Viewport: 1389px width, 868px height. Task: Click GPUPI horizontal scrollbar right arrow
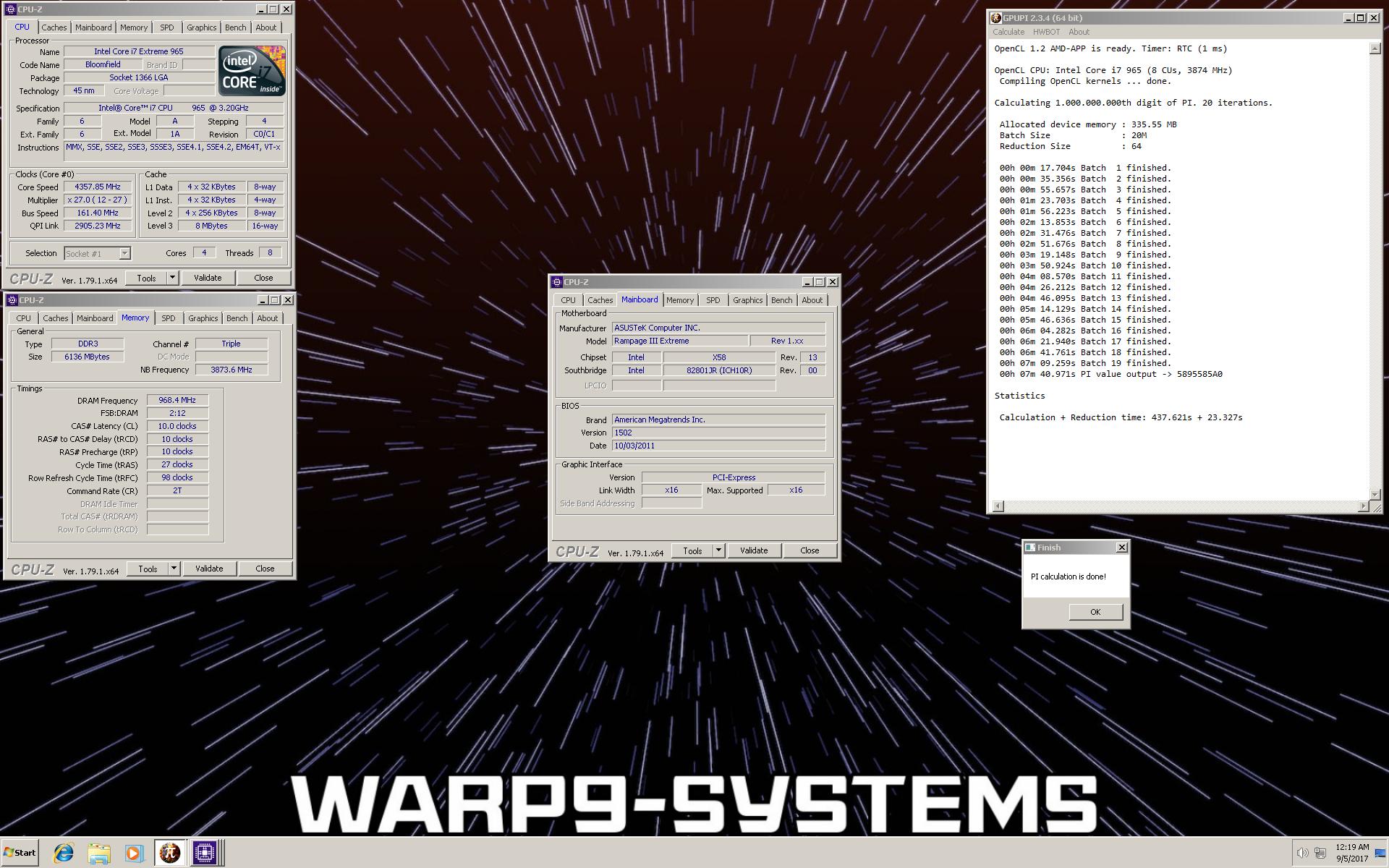pos(1364,506)
